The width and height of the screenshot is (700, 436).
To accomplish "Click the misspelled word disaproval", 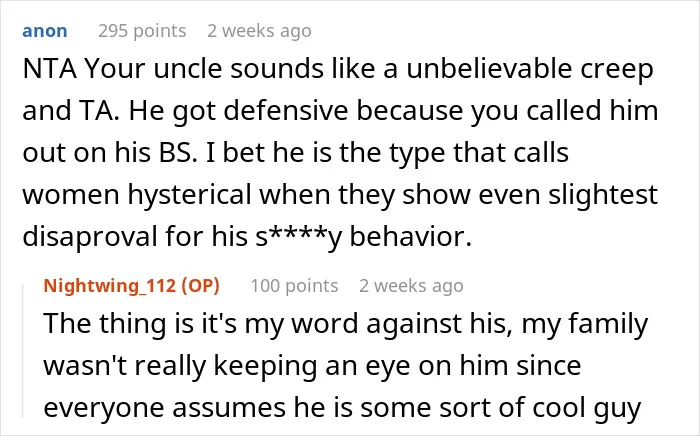I will coord(91,237).
